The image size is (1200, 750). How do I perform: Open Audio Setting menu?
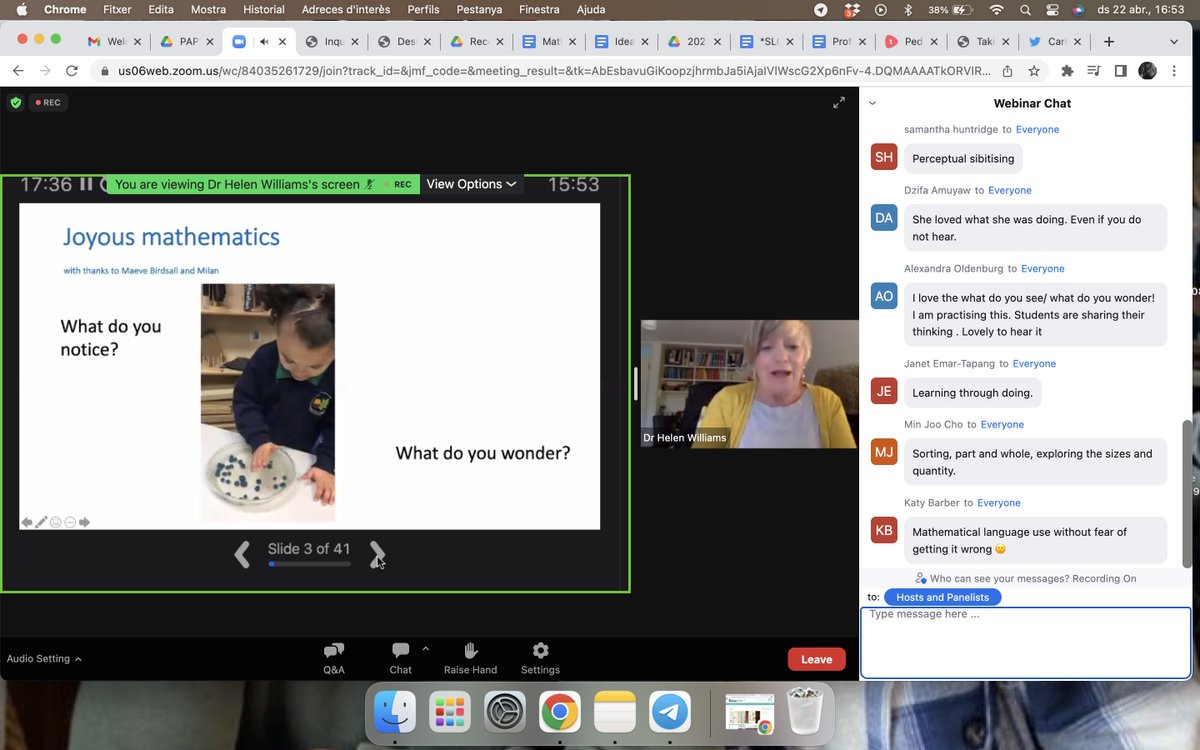pyautogui.click(x=44, y=659)
